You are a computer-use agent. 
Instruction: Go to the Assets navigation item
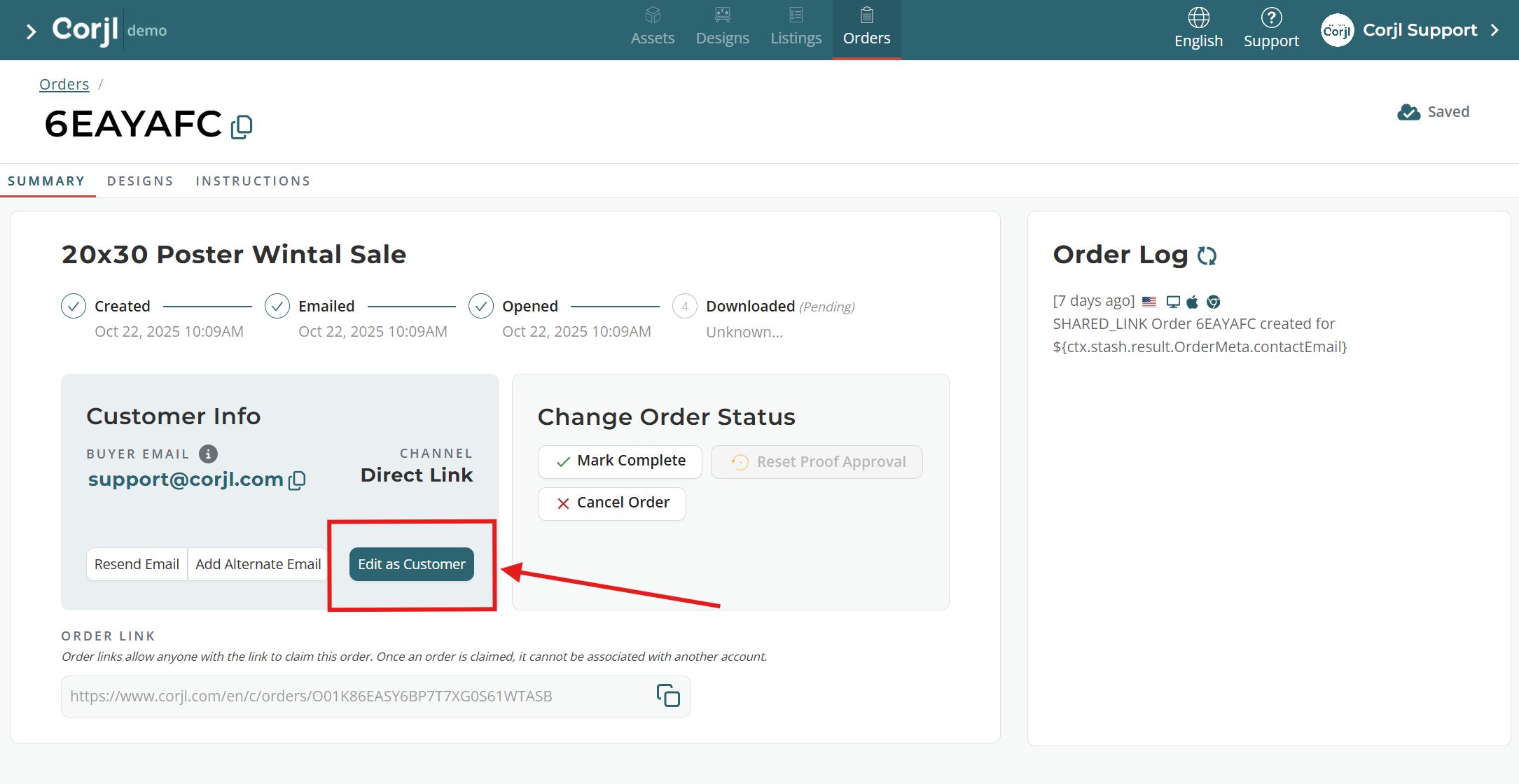[652, 28]
